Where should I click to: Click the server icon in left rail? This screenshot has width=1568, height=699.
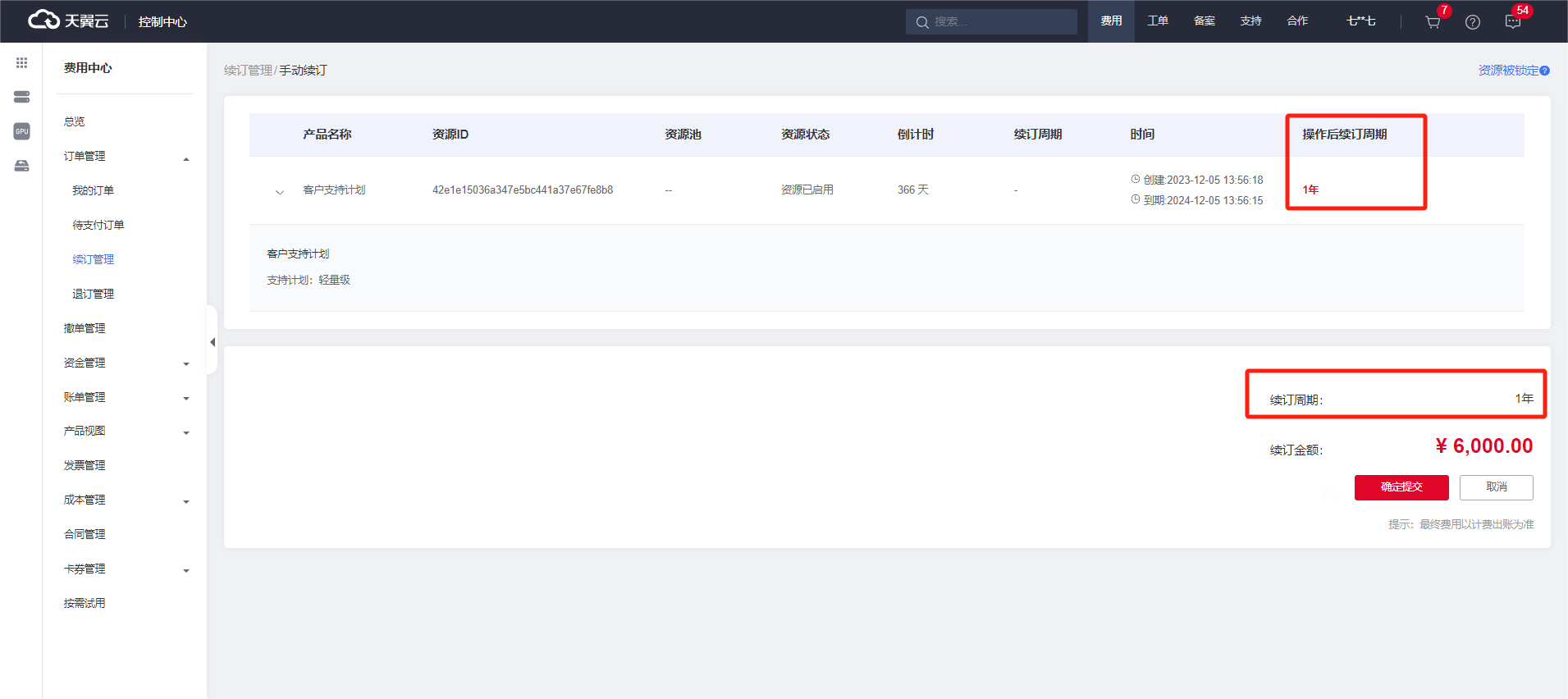[21, 97]
